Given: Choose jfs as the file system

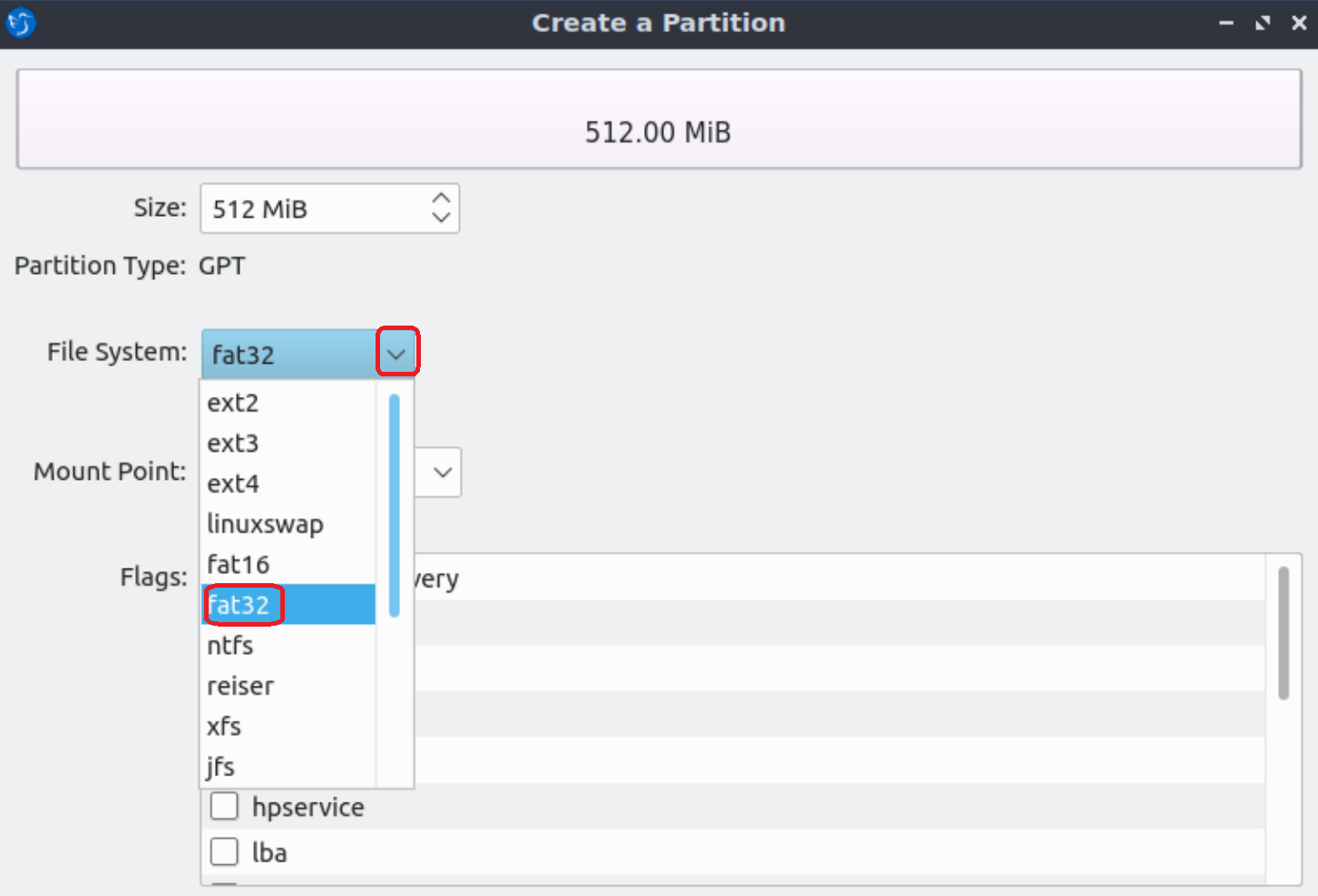Looking at the screenshot, I should pyautogui.click(x=220, y=766).
